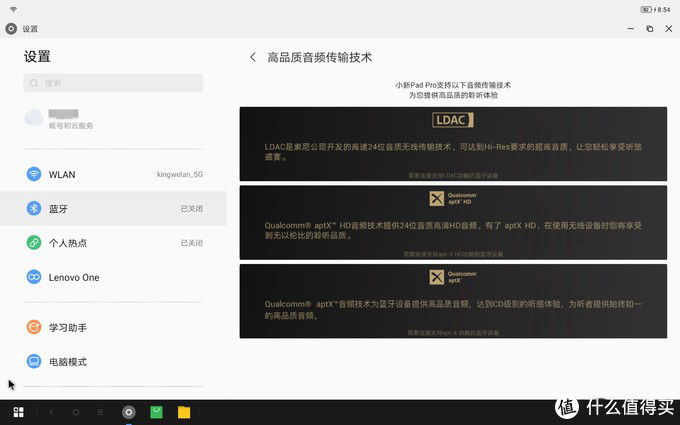
Task: Click the taskbar home circle button
Action: click(76, 412)
